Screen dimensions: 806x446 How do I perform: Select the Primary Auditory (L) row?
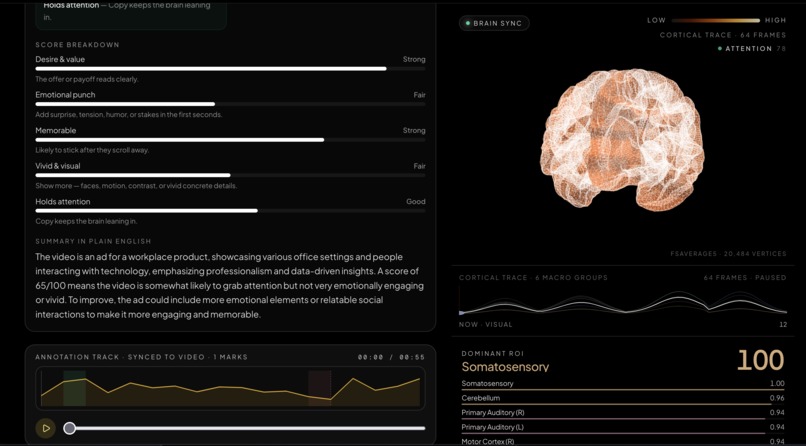[x=623, y=427]
